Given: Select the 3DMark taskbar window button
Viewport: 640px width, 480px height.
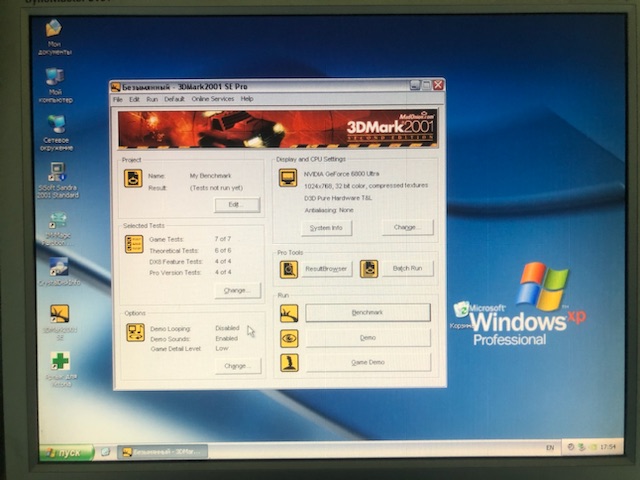Looking at the screenshot, I should 163,451.
